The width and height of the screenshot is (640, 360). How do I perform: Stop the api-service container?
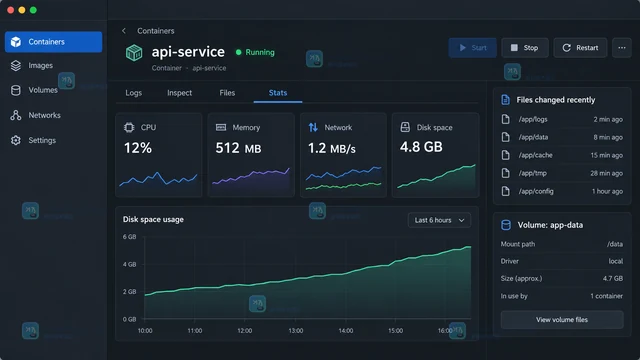pos(524,48)
